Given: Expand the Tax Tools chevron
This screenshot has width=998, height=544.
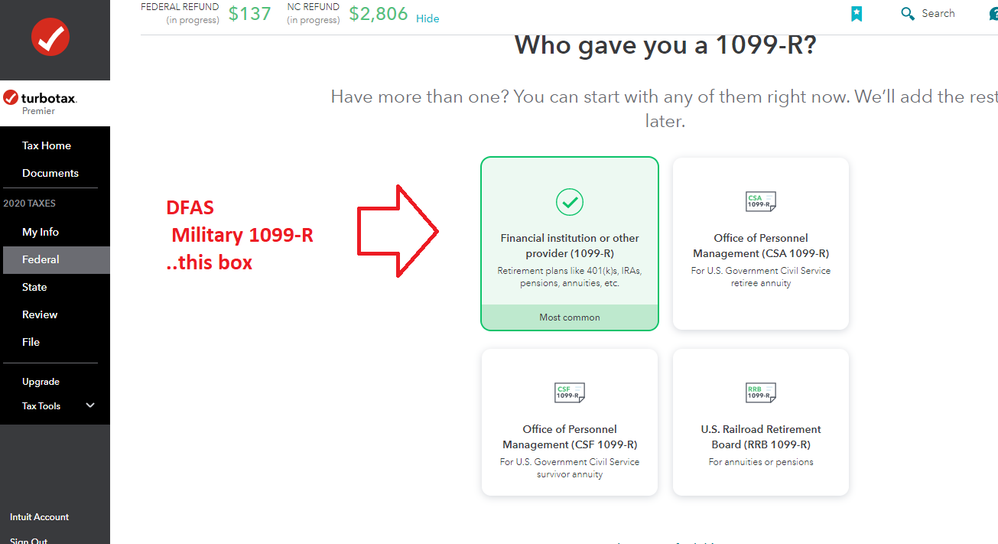Looking at the screenshot, I should pyautogui.click(x=90, y=405).
